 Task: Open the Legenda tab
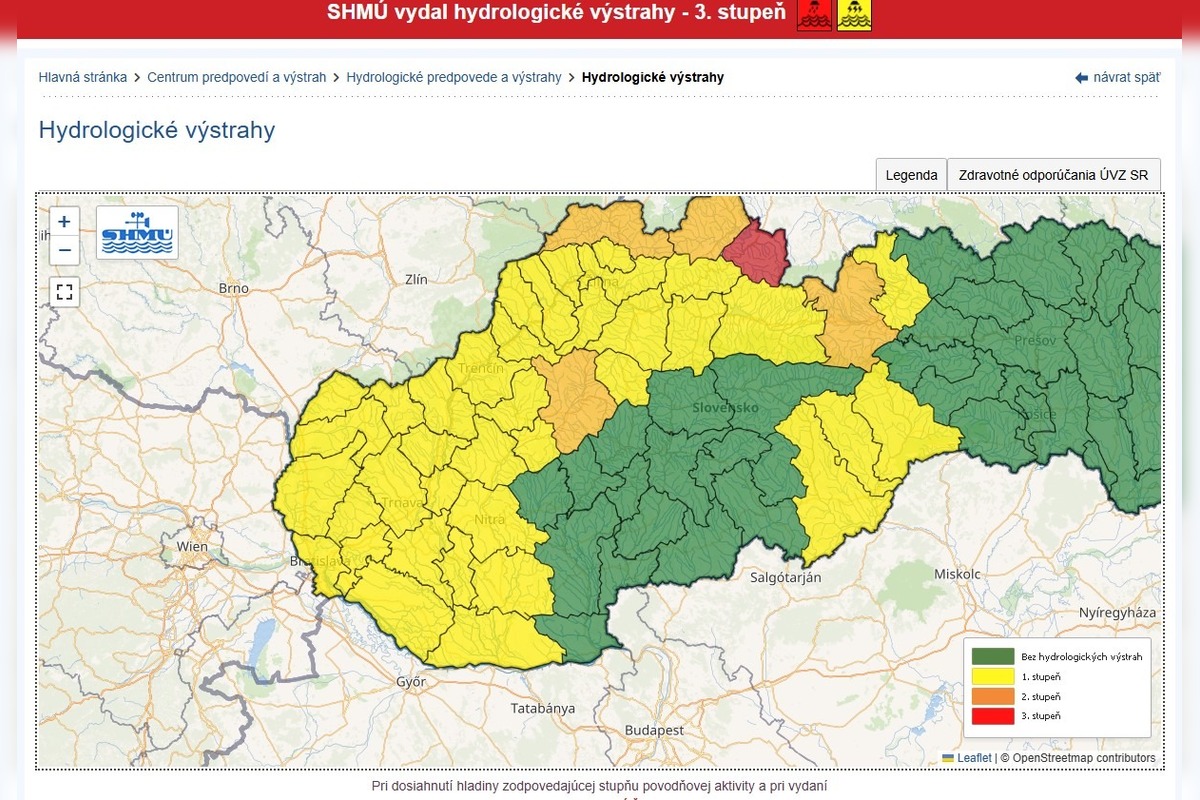[911, 175]
